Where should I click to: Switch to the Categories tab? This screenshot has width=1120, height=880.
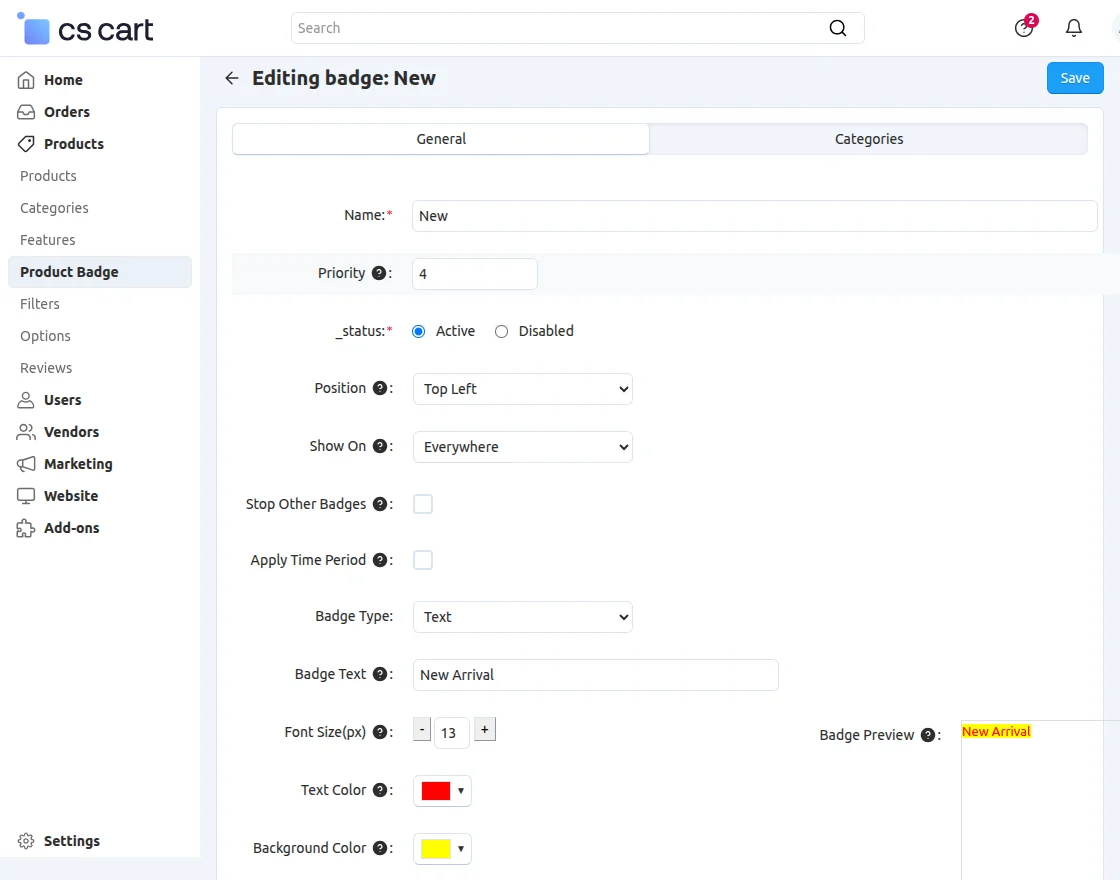tap(868, 139)
